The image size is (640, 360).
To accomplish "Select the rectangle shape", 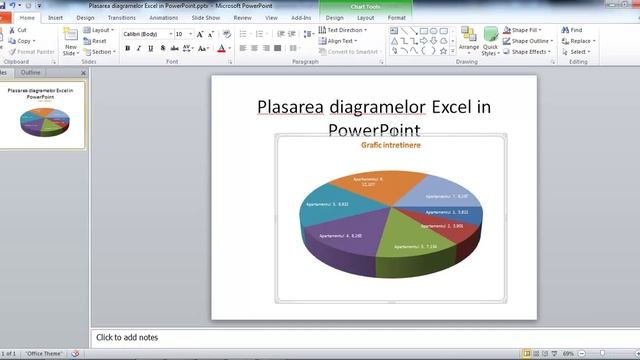I will [424, 31].
